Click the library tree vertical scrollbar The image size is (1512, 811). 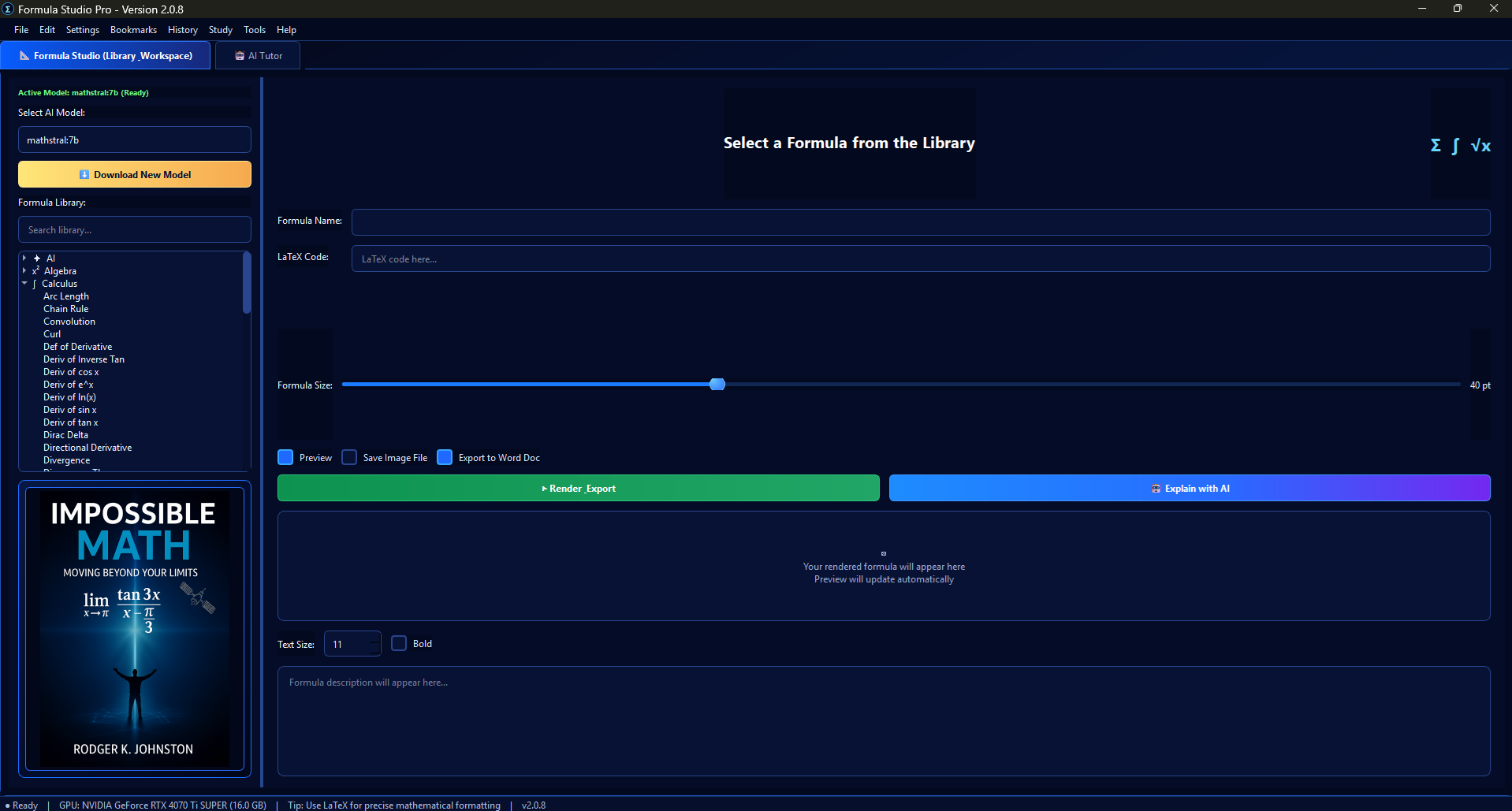click(247, 283)
